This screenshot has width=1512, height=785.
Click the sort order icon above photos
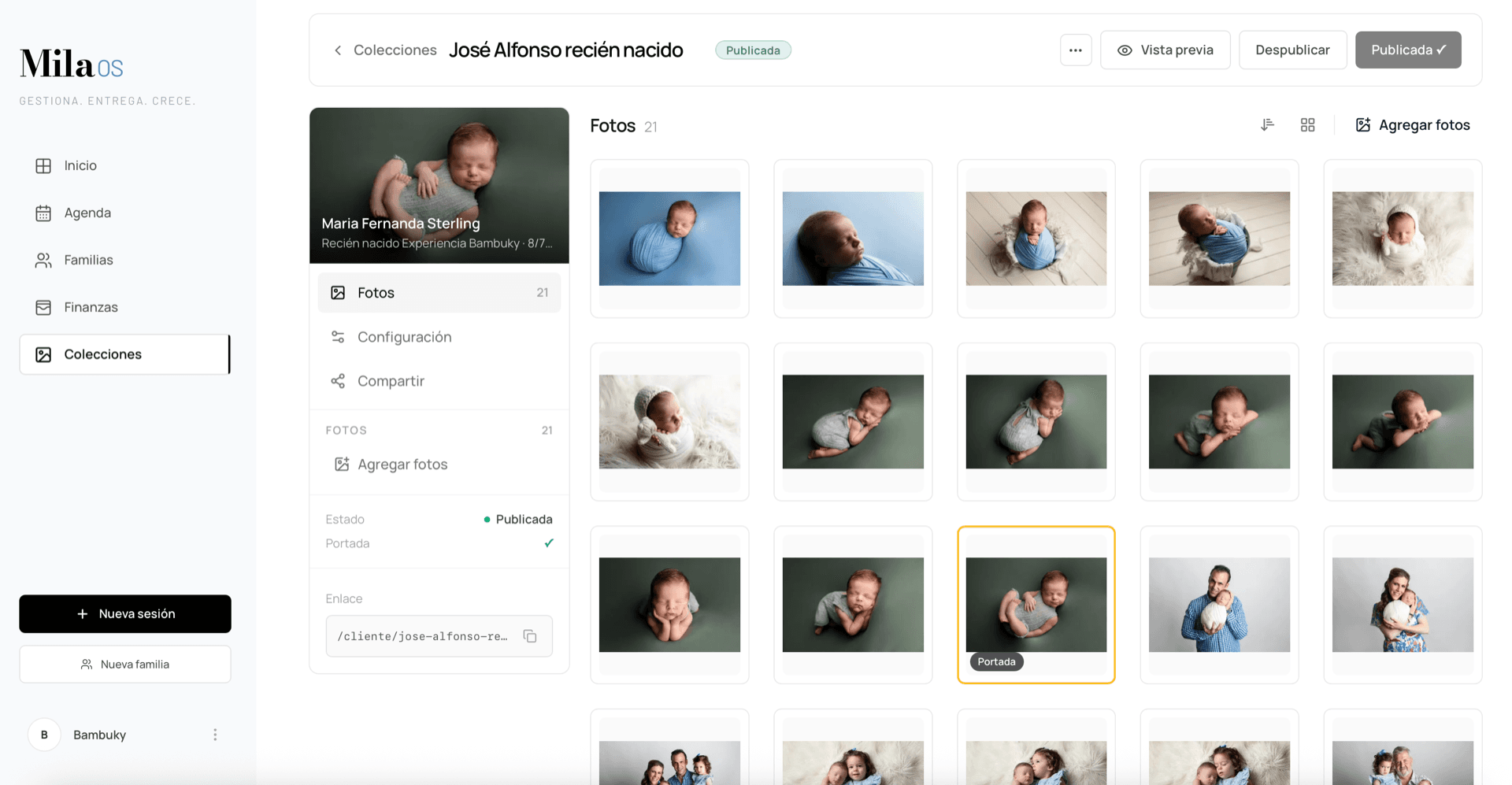tap(1267, 125)
